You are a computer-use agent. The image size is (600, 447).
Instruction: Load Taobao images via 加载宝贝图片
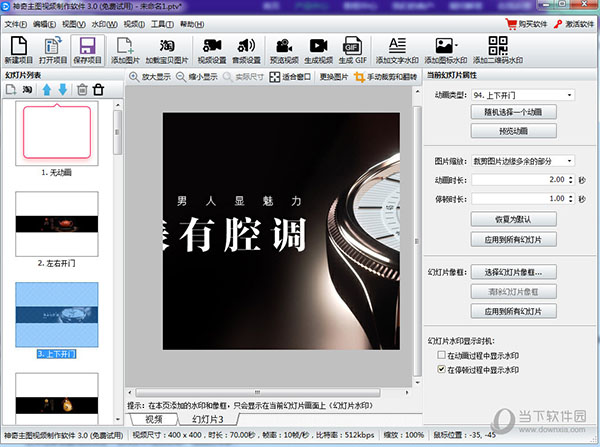167,50
